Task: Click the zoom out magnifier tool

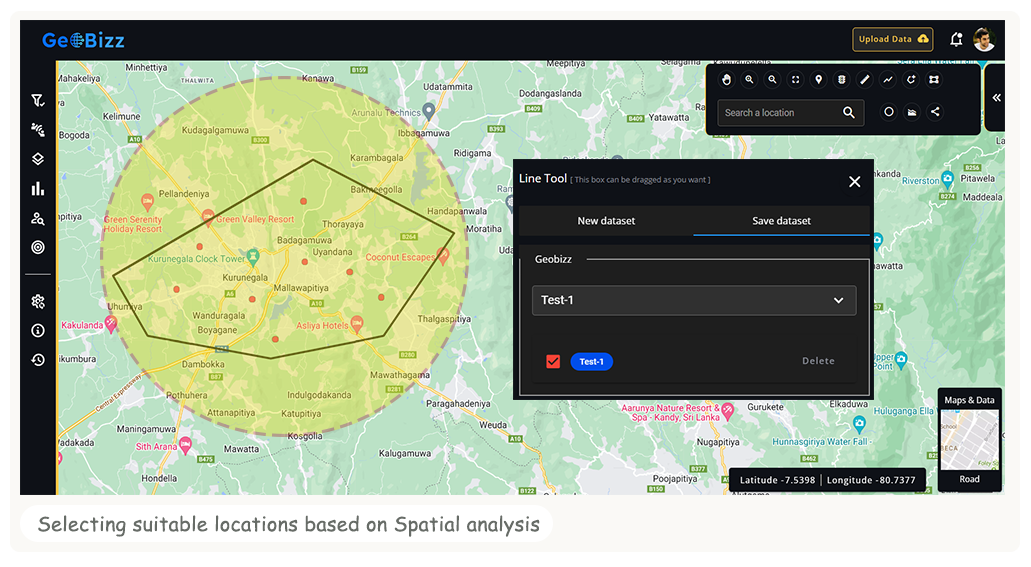Action: coord(773,80)
